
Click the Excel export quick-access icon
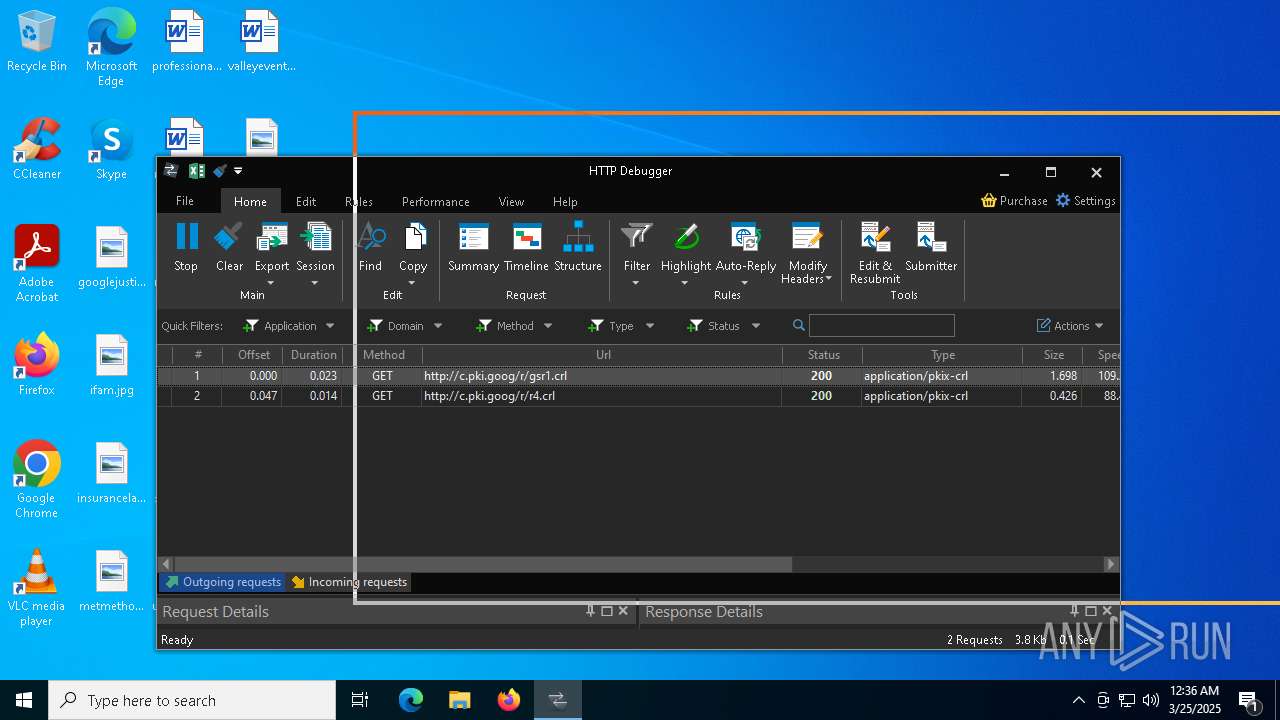pyautogui.click(x=197, y=171)
